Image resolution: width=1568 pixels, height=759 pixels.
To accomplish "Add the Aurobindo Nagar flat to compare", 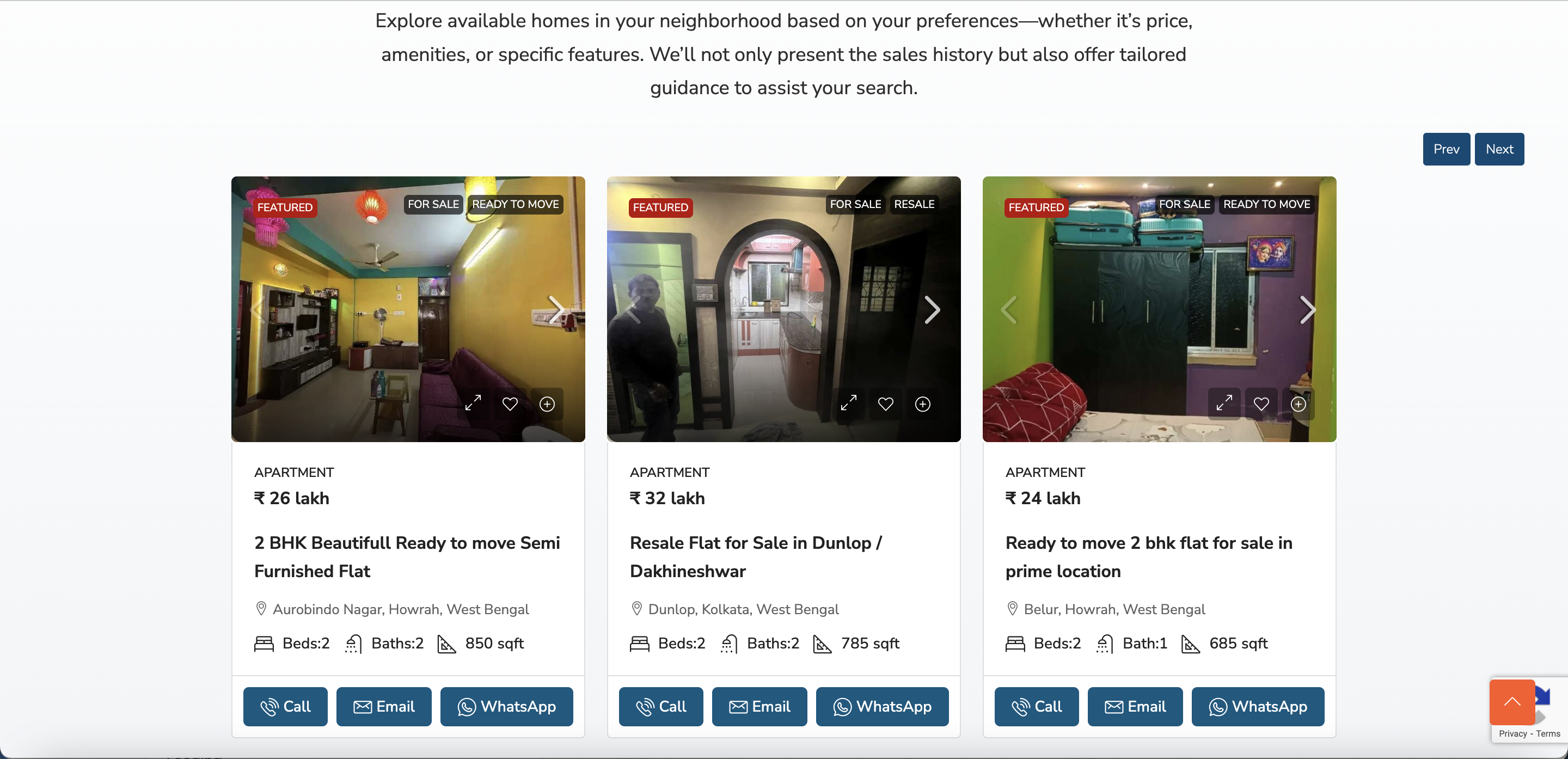I will [x=547, y=403].
